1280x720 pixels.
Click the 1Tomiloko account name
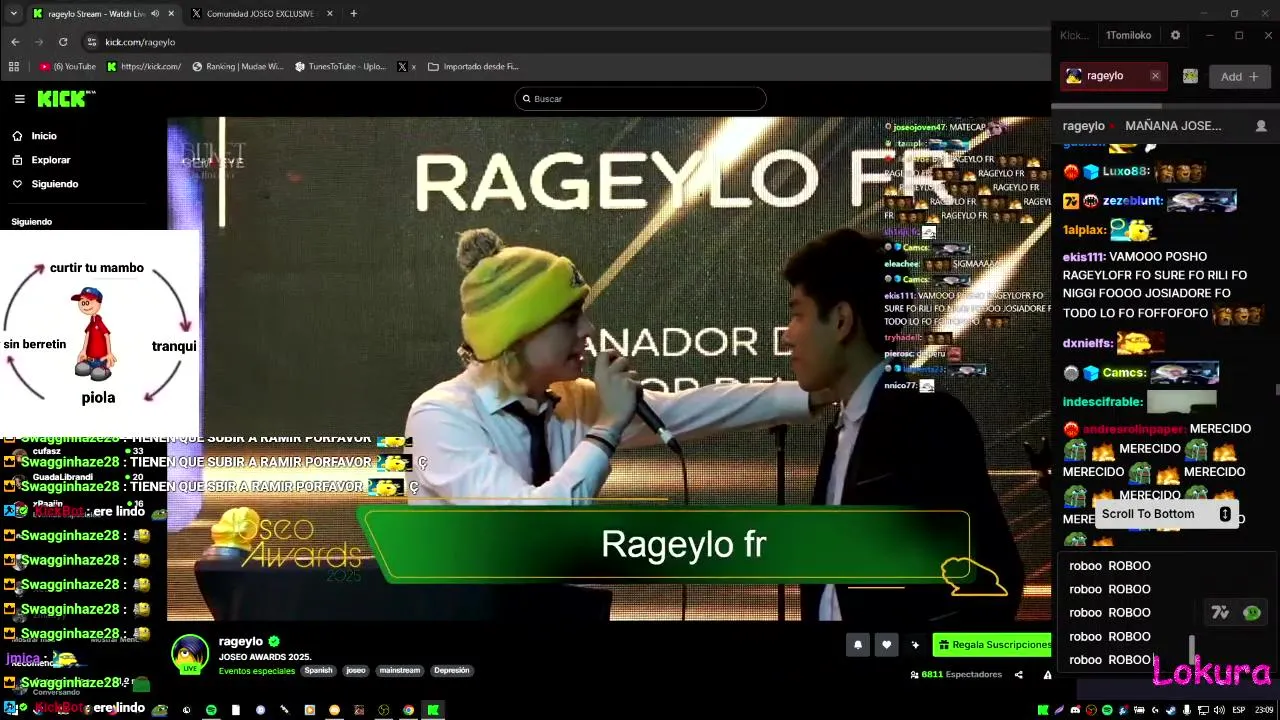[1128, 35]
